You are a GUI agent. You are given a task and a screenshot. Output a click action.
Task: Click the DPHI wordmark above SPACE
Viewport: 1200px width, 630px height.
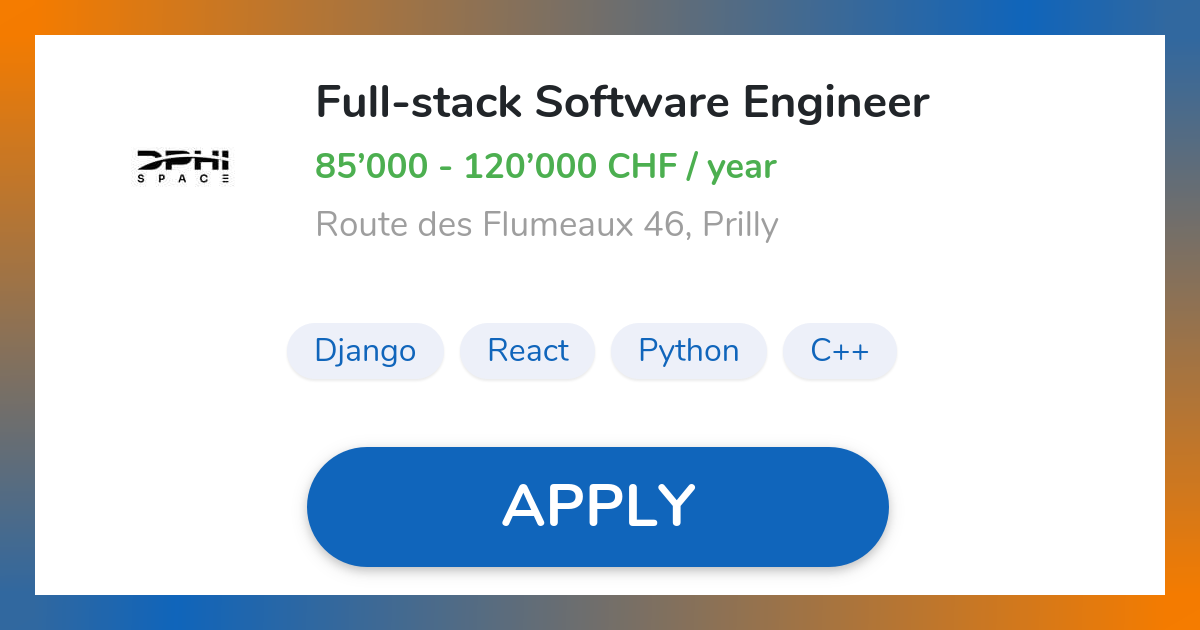point(183,160)
